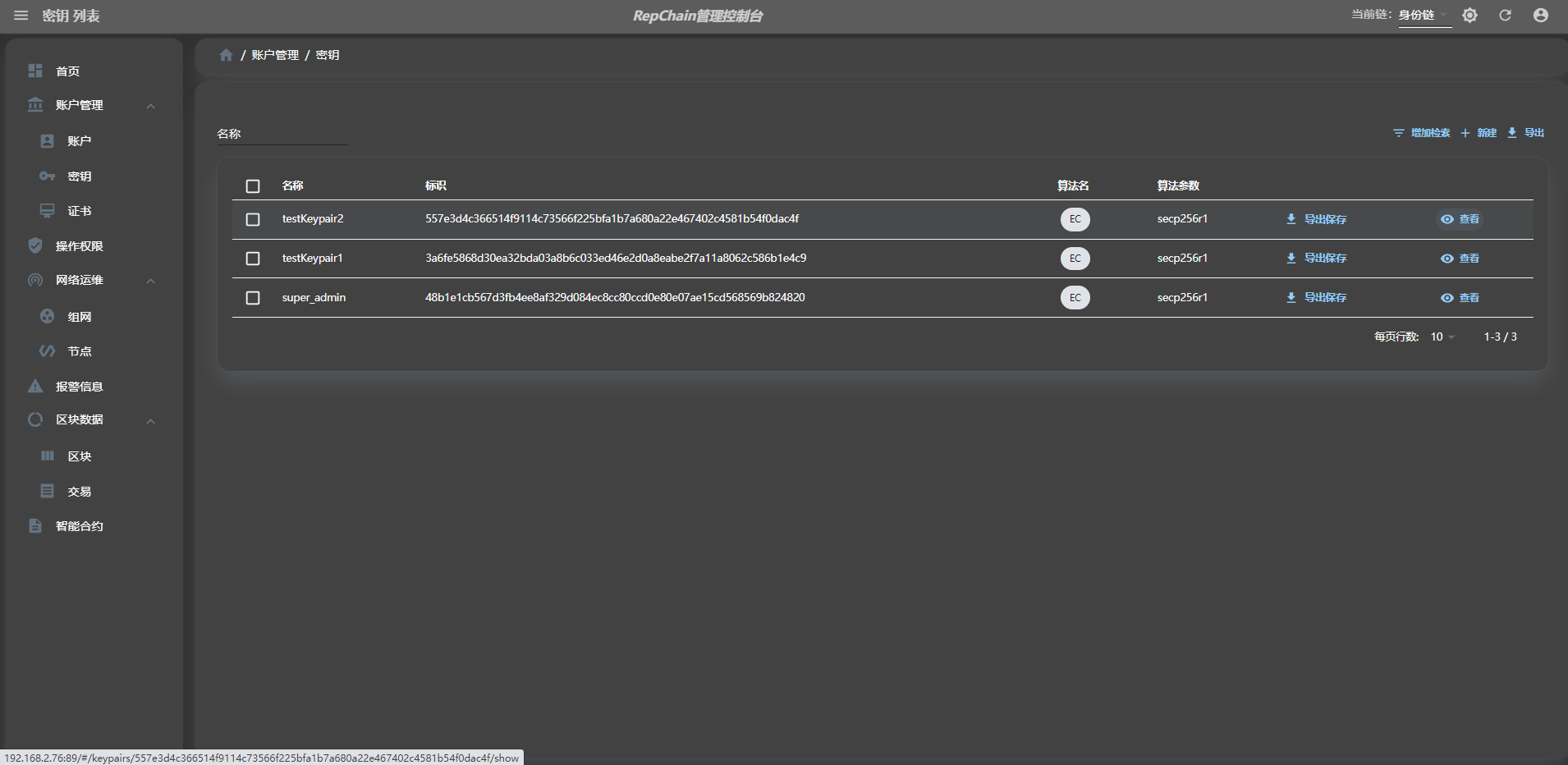
Task: Click the 智能合约 document icon
Action: tap(35, 525)
